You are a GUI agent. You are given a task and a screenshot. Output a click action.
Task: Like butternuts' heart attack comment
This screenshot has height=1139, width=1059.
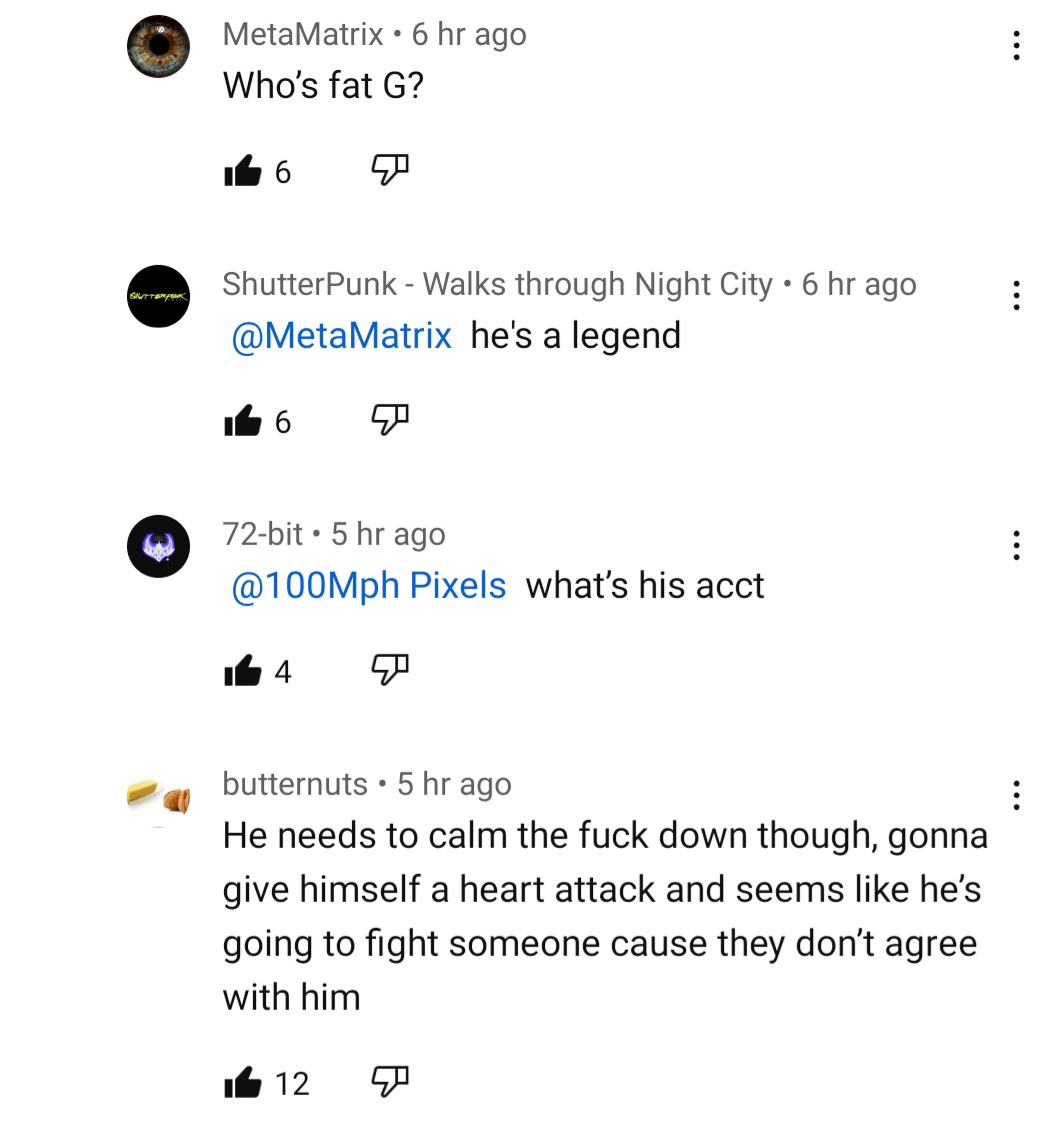point(243,1082)
